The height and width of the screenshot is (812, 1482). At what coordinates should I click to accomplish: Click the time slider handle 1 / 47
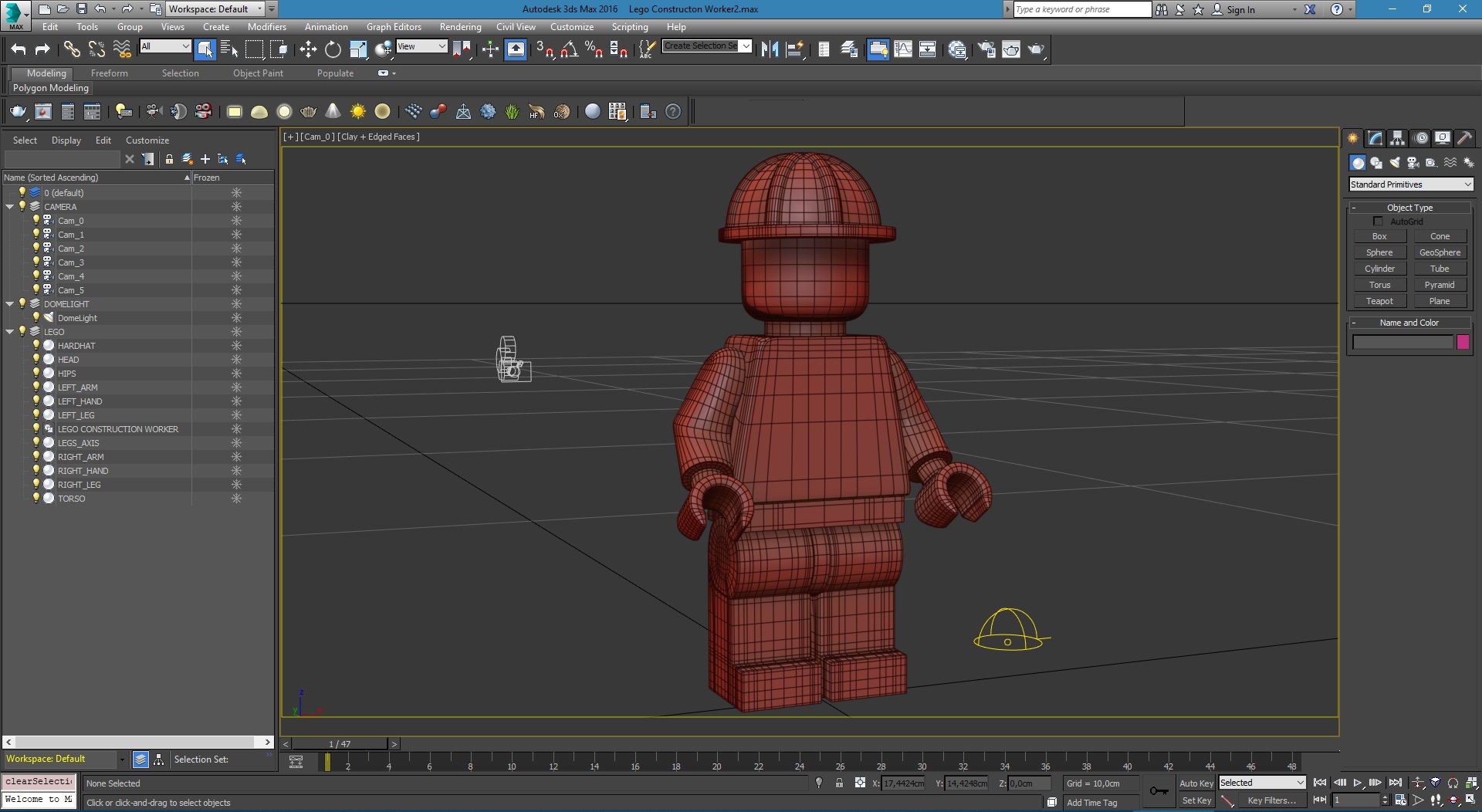340,744
